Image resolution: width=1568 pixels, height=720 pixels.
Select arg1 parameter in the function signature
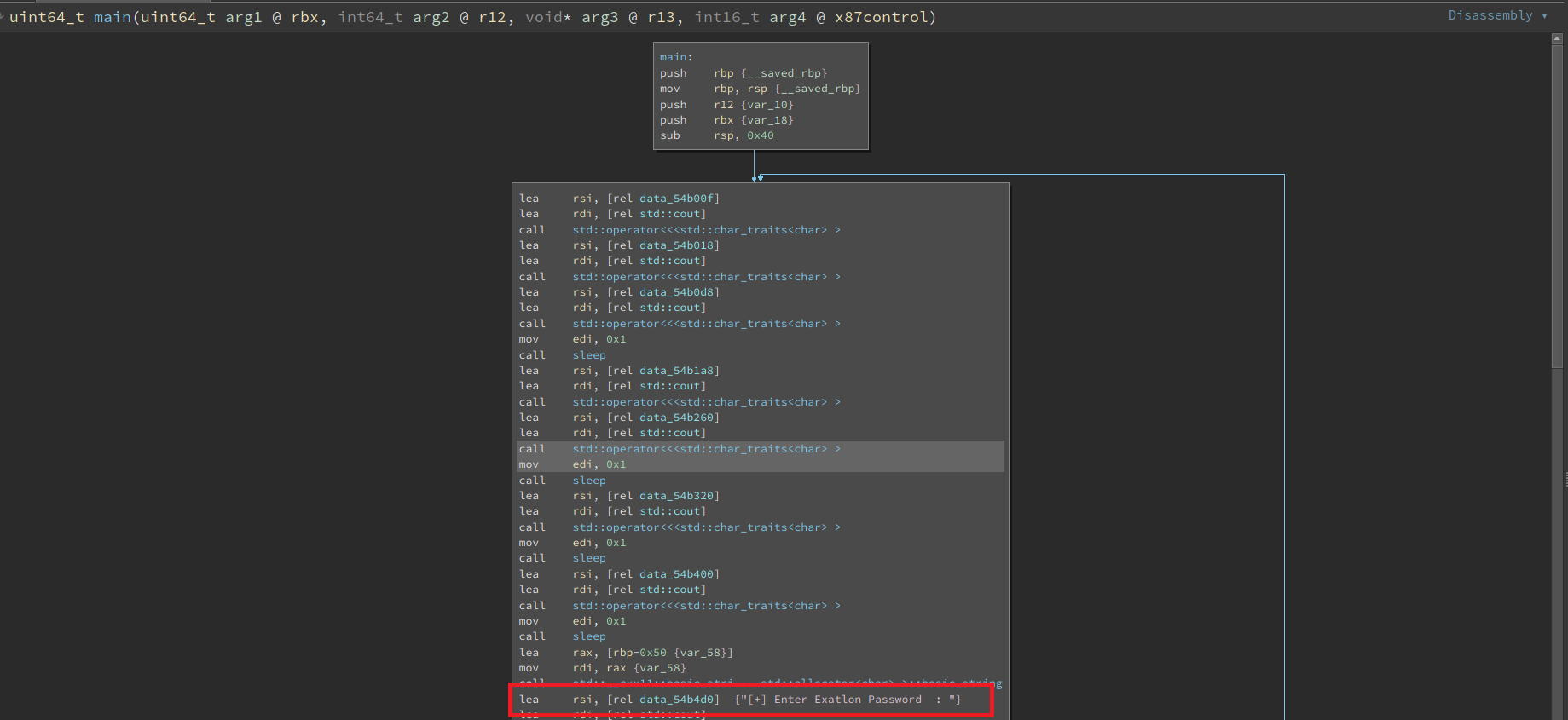tap(243, 17)
